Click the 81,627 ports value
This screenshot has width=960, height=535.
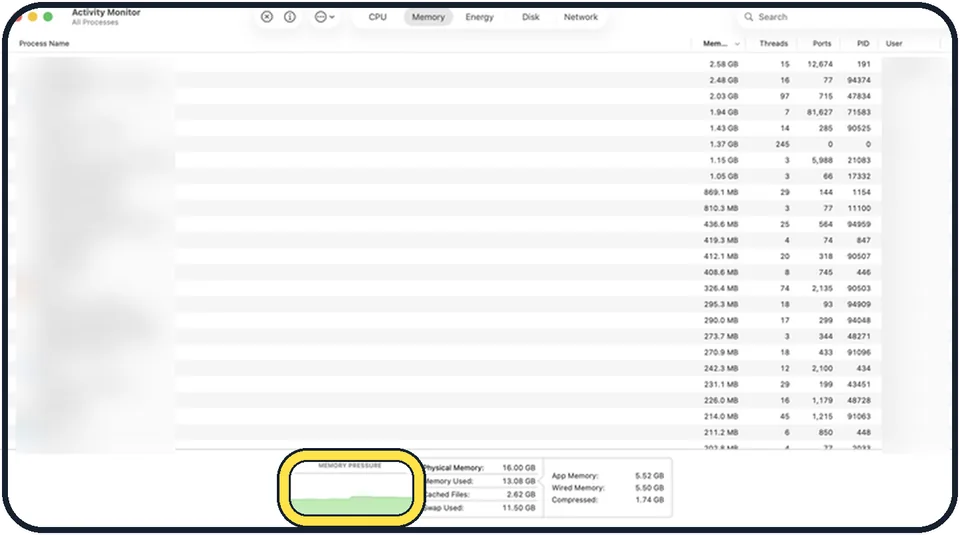[x=819, y=112]
